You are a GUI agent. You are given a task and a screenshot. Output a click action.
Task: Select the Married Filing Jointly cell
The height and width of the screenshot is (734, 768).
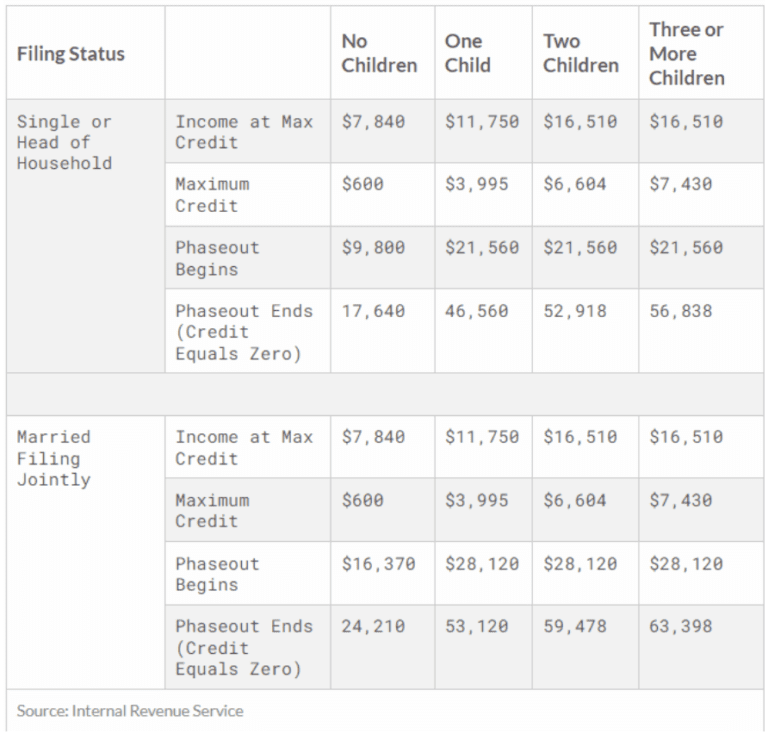point(54,458)
